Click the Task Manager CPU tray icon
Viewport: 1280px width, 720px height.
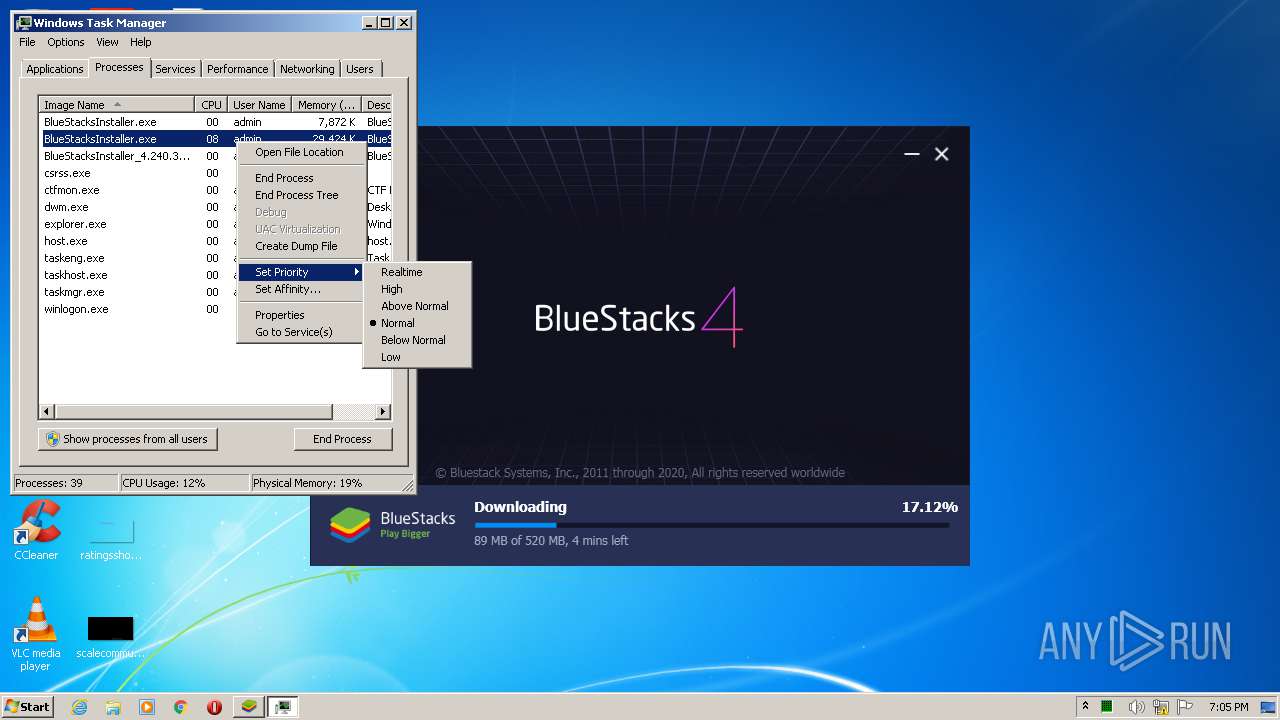[x=1107, y=707]
